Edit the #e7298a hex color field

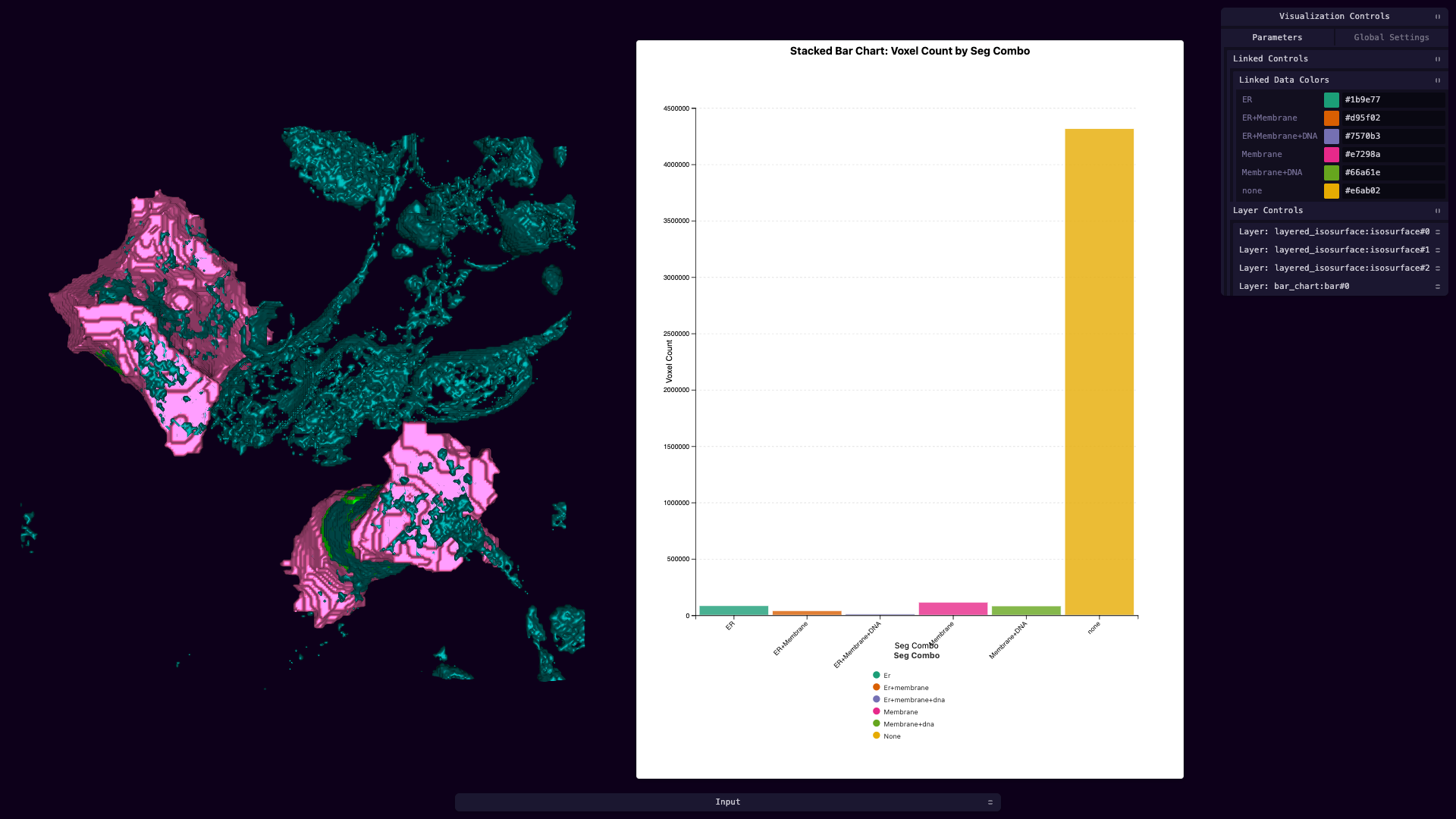pos(1393,155)
